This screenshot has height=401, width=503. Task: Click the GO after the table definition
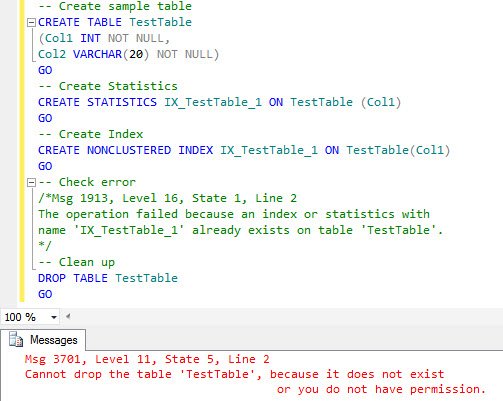tap(45, 70)
